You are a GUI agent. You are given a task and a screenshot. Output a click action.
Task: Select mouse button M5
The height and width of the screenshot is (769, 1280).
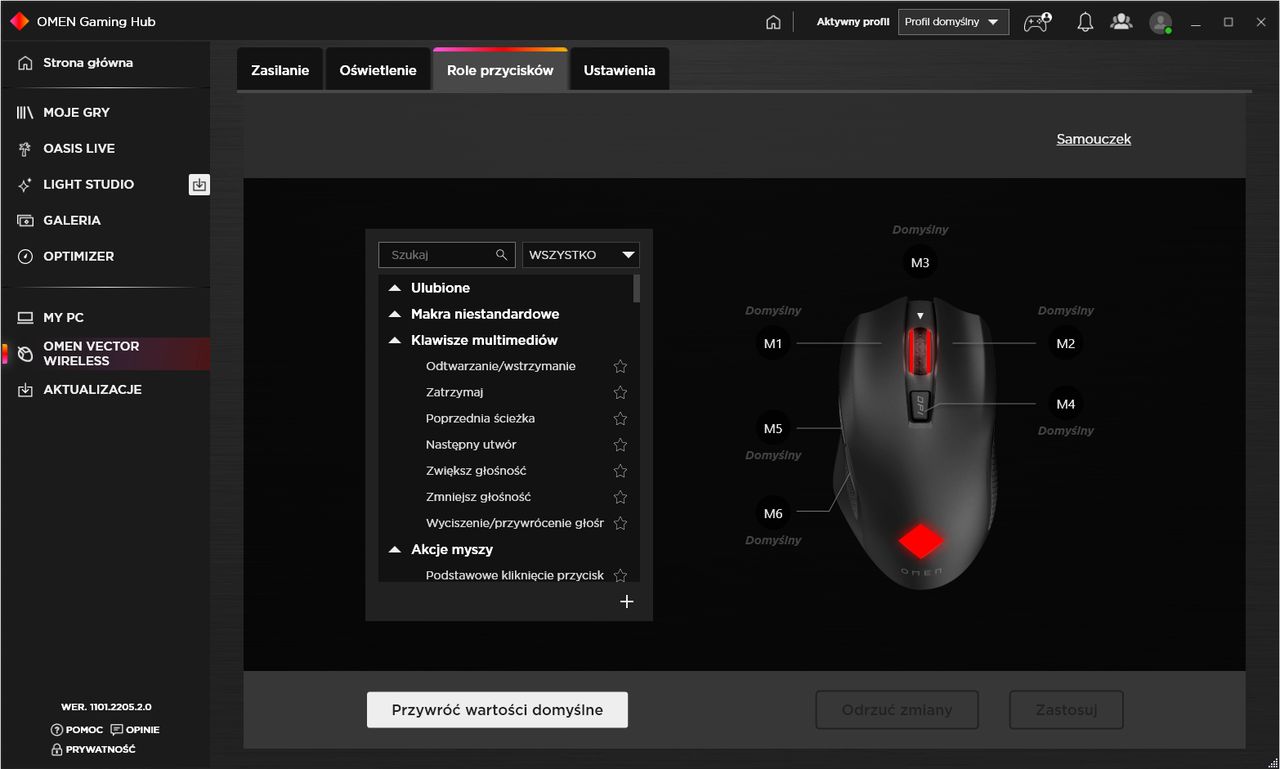pos(773,428)
